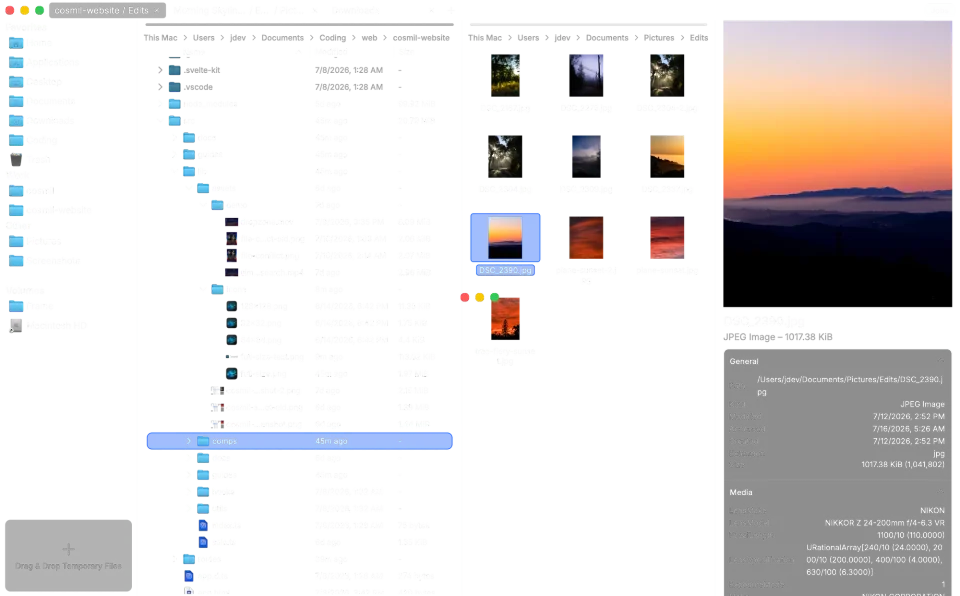Viewport: 960px width, 596px height.
Task: Open the Pictures folder in sidebar
Action: (x=35, y=241)
